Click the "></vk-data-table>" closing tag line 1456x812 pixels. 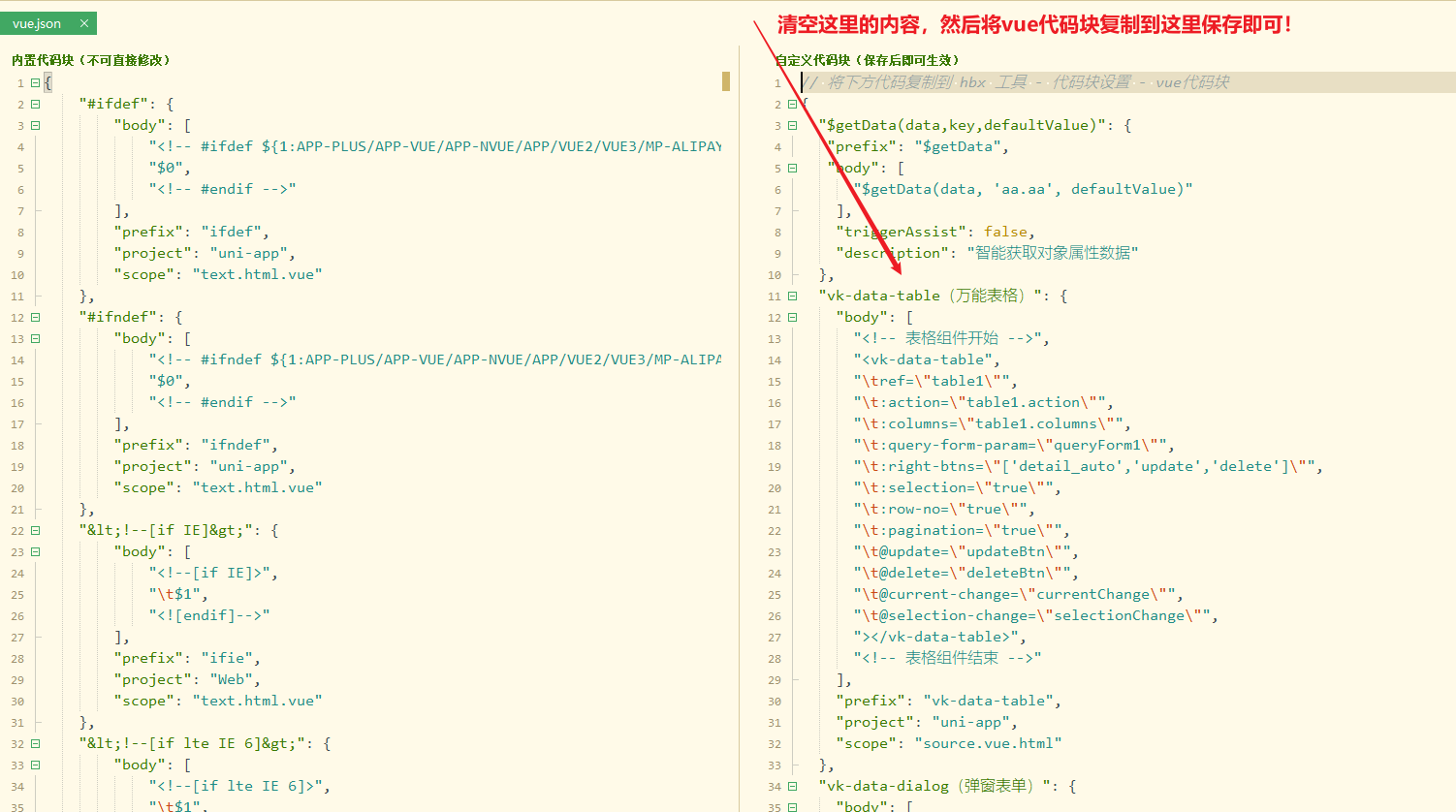point(939,637)
